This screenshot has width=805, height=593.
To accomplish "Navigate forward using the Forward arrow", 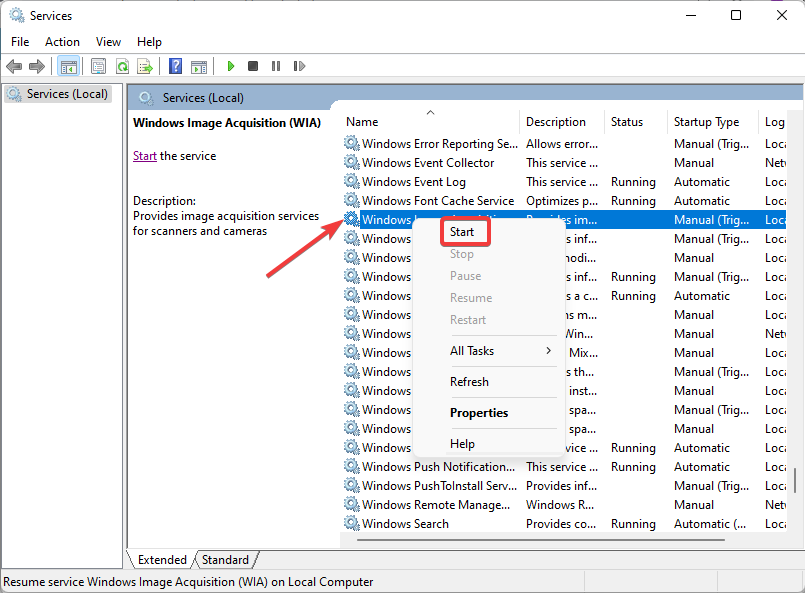I will click(x=38, y=66).
